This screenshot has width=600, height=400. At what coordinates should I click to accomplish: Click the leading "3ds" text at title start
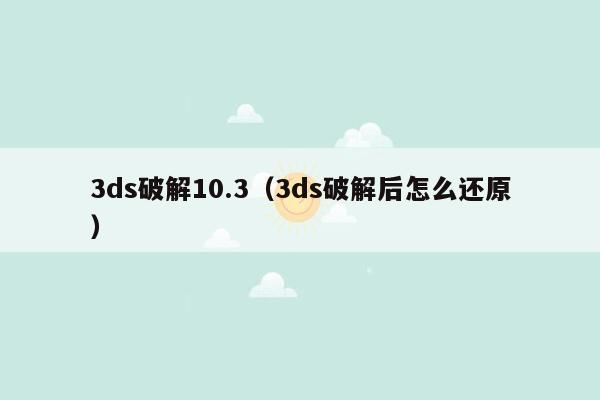114,189
